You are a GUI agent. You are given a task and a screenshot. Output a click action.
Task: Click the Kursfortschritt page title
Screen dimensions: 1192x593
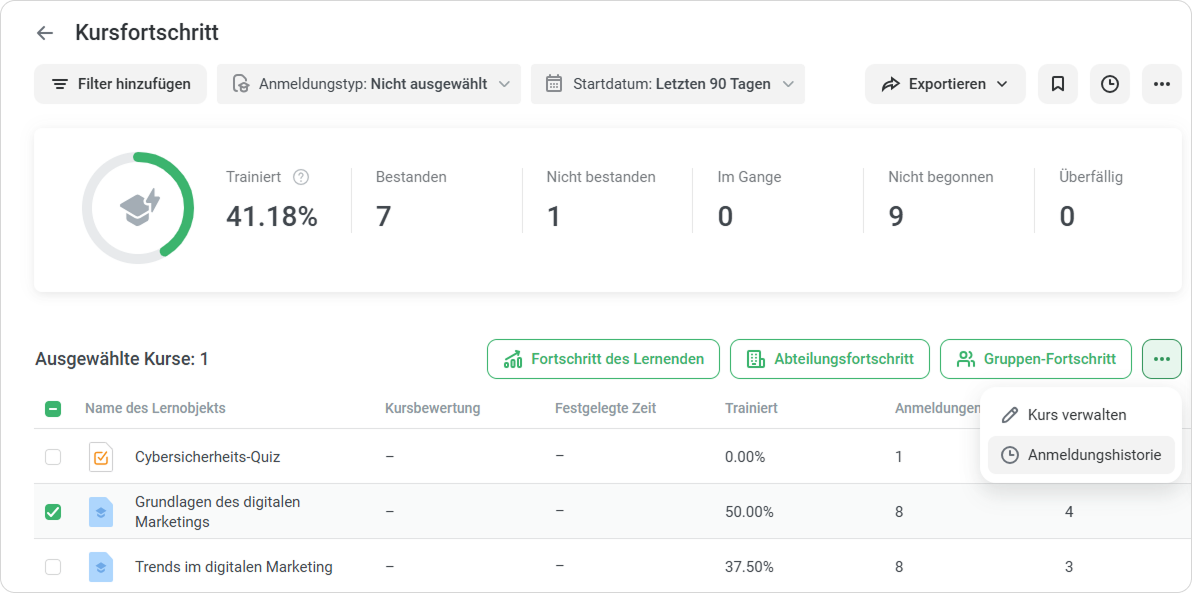[x=147, y=33]
